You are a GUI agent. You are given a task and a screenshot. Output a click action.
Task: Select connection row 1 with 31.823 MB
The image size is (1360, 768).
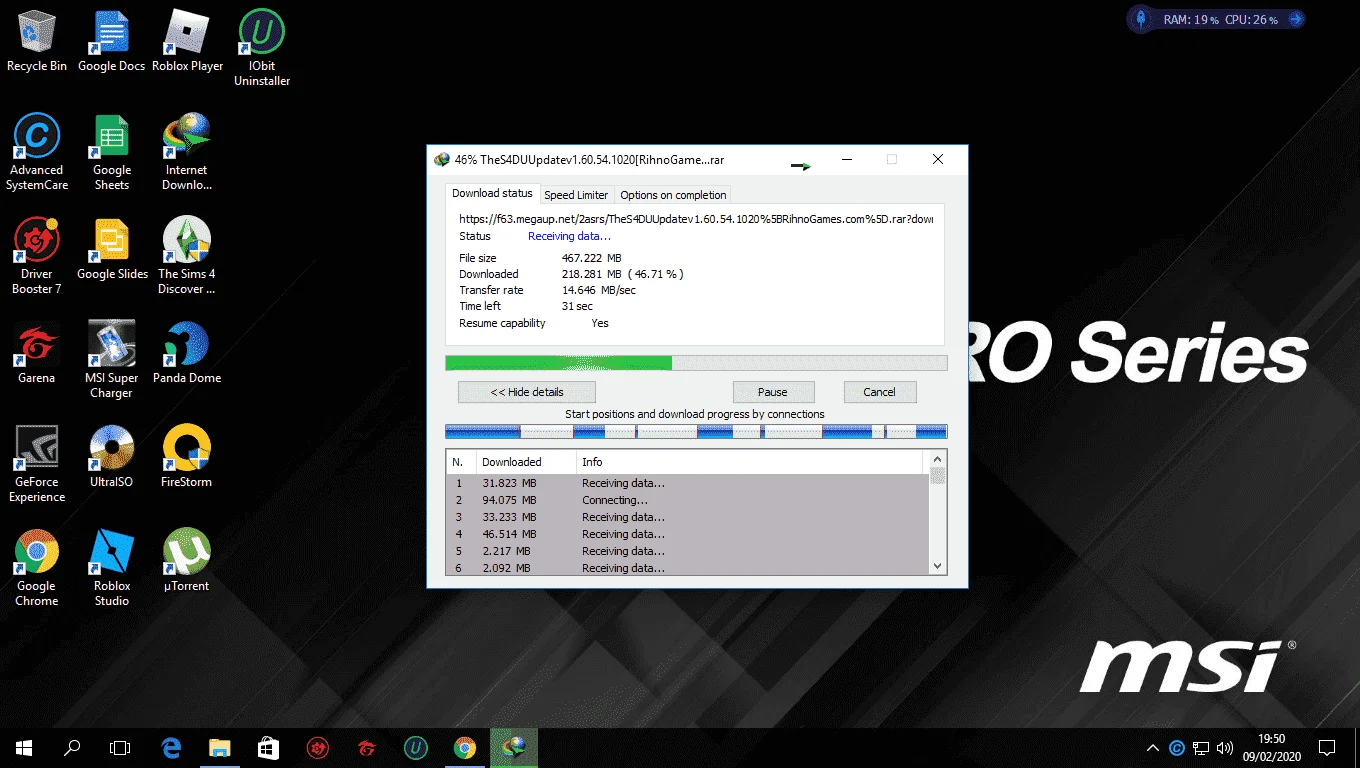coord(688,483)
